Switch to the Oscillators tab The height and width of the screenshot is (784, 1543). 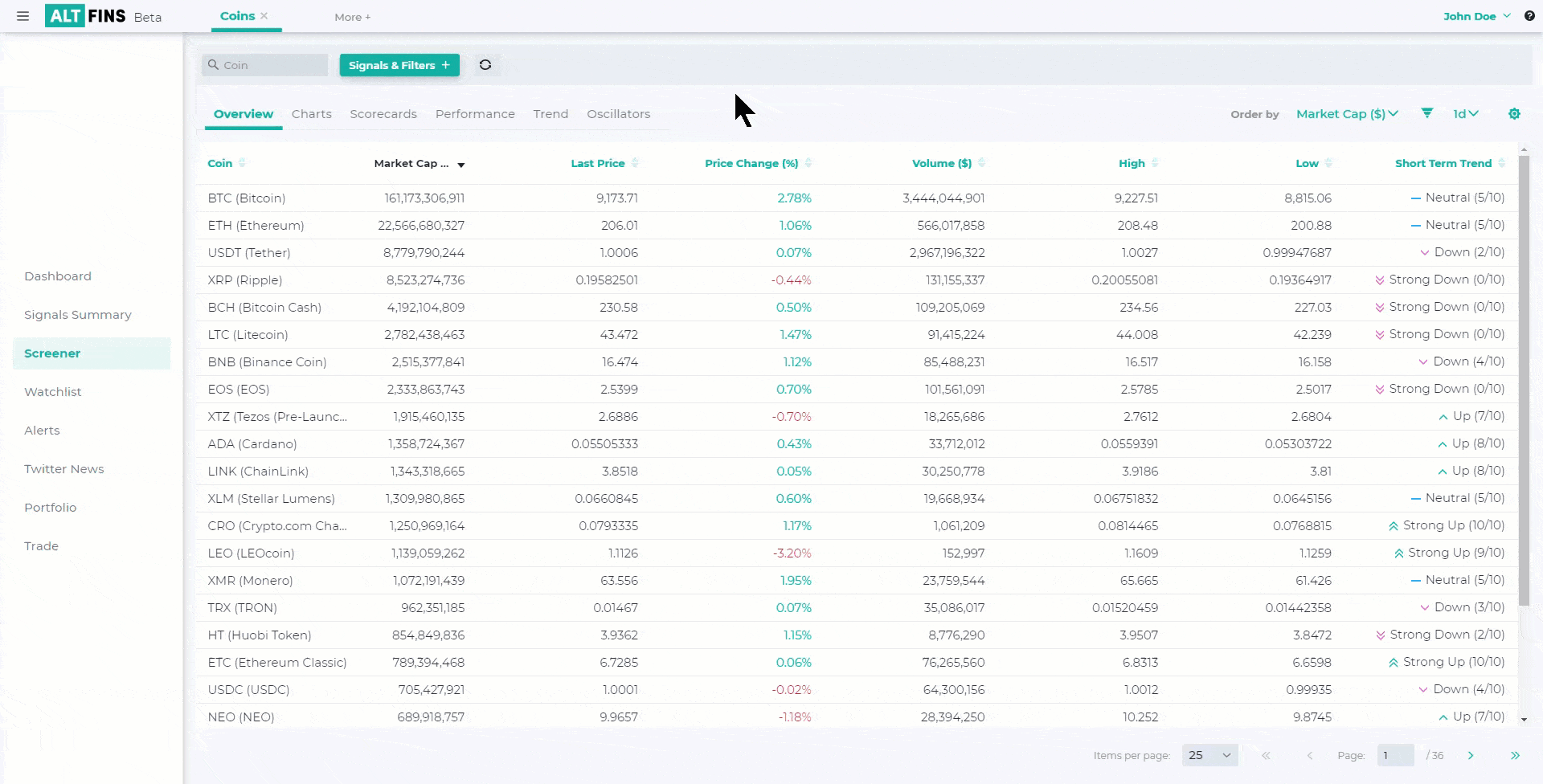(x=618, y=114)
